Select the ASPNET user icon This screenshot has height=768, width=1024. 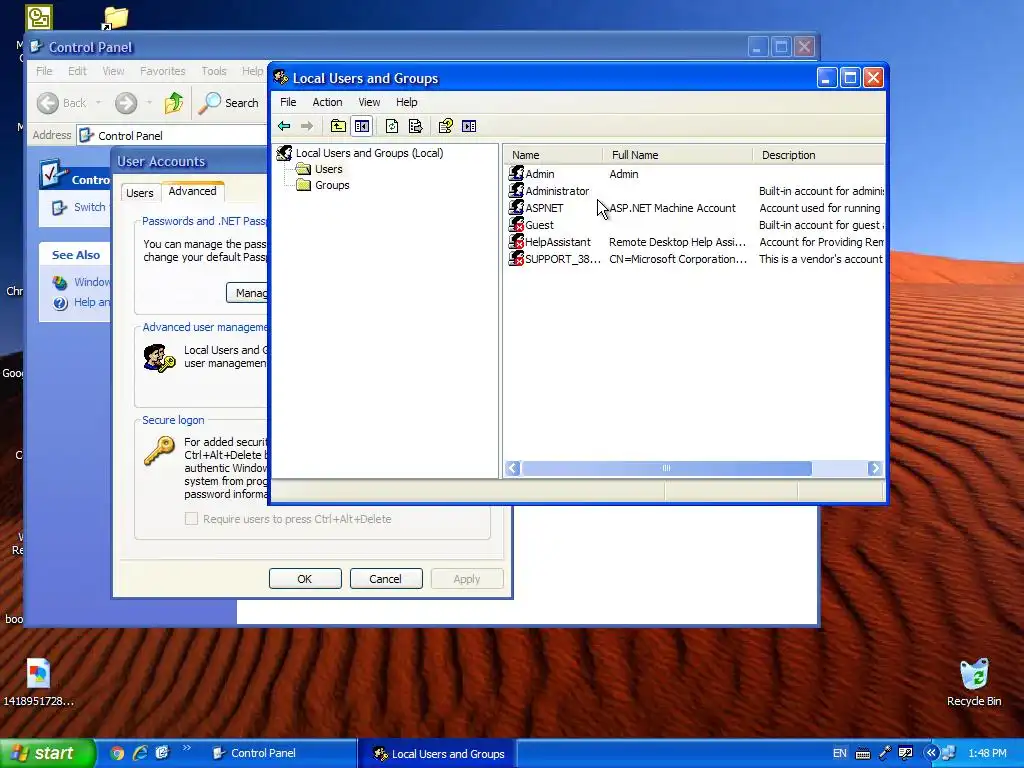[x=516, y=208]
